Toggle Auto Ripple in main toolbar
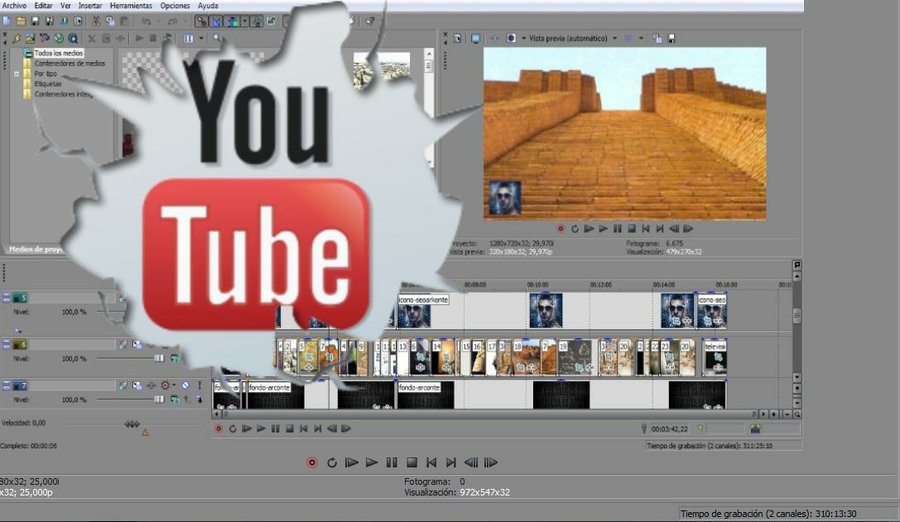The height and width of the screenshot is (522, 900). 232,21
